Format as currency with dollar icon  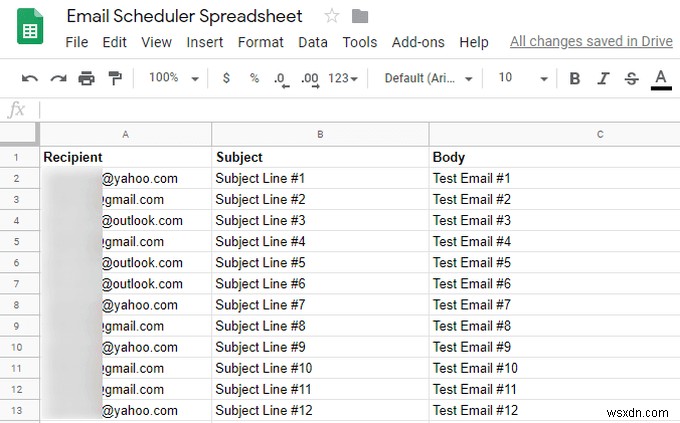tap(226, 79)
